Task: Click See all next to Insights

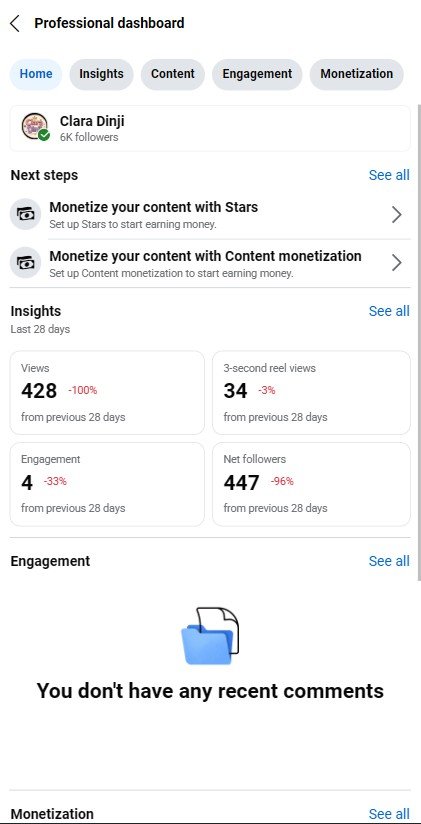Action: pyautogui.click(x=389, y=311)
